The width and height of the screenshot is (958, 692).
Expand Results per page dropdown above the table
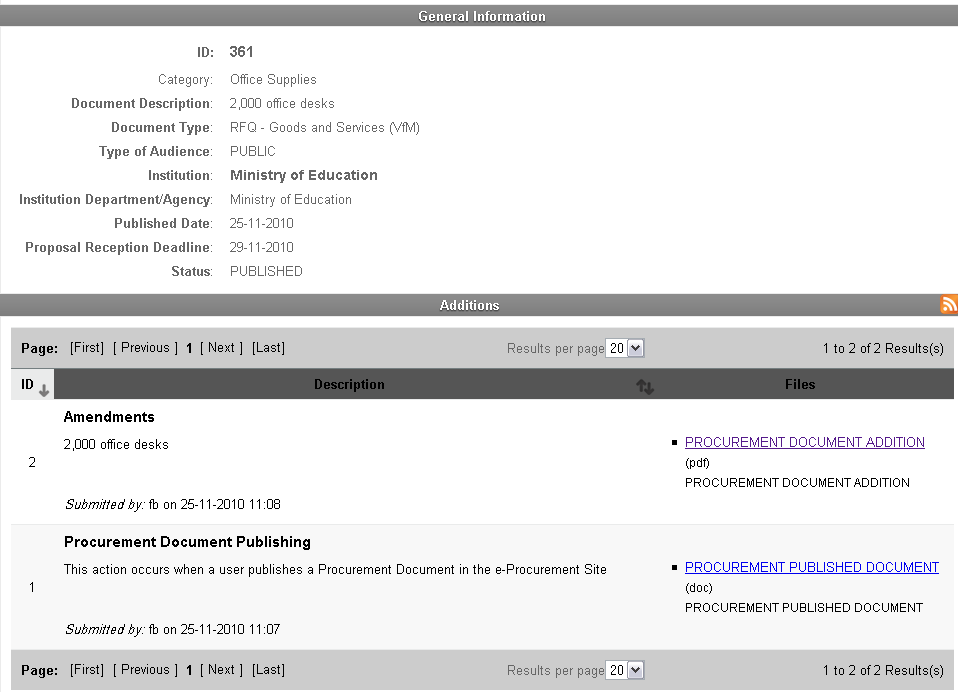coord(626,348)
